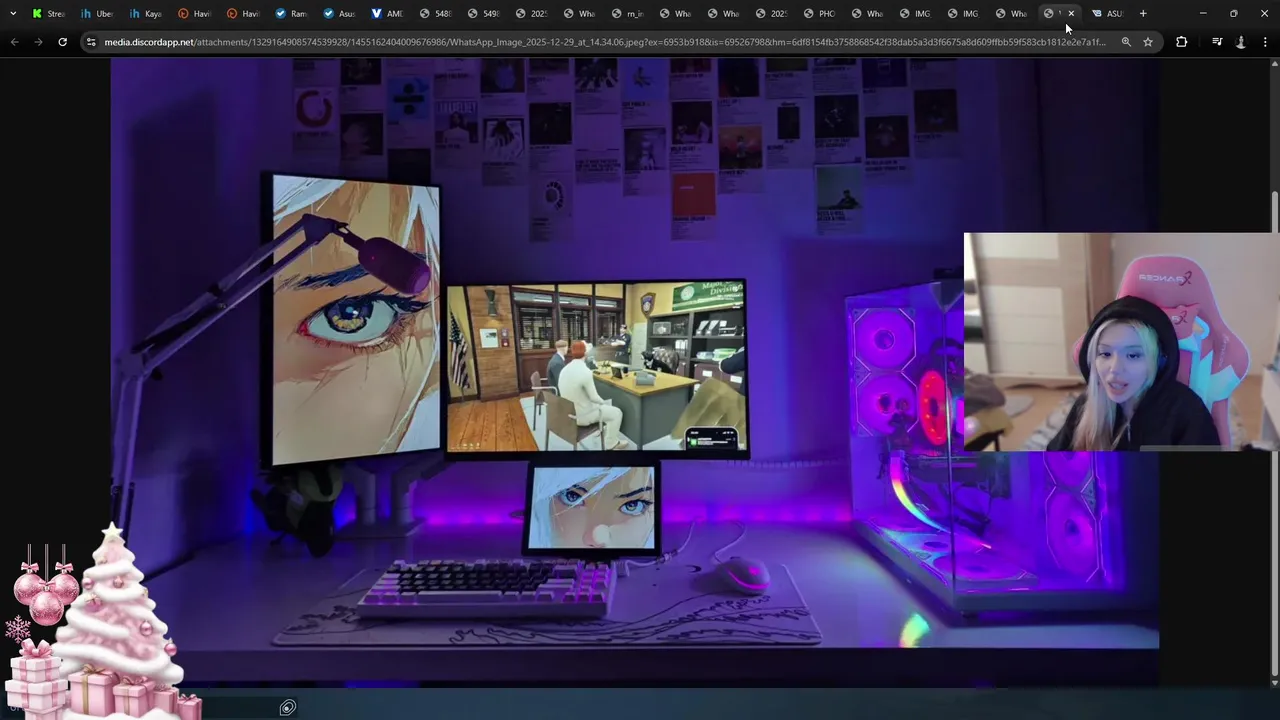This screenshot has height=720, width=1280.
Task: Go back to the previous page
Action: pyautogui.click(x=14, y=42)
